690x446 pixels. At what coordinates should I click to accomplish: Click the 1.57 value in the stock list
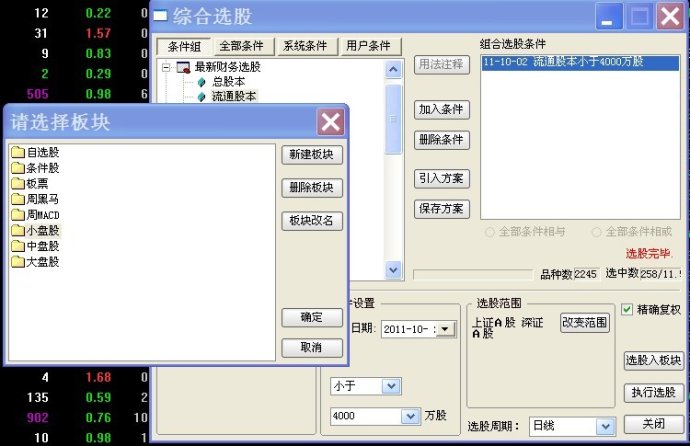pyautogui.click(x=98, y=33)
